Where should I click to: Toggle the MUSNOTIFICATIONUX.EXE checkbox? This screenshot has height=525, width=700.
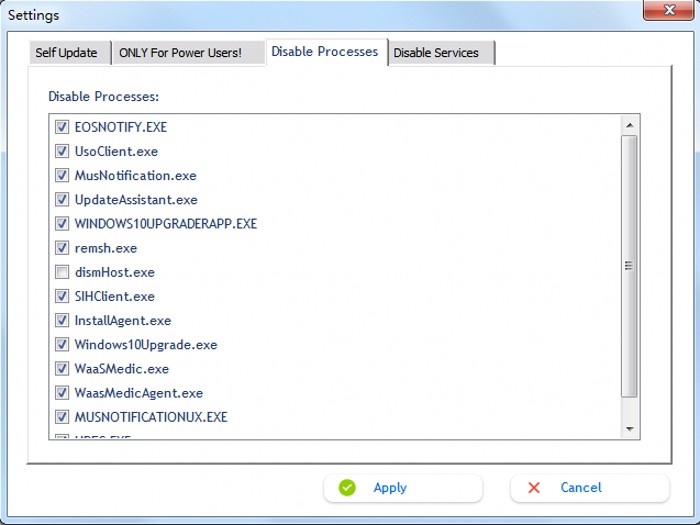(x=62, y=417)
